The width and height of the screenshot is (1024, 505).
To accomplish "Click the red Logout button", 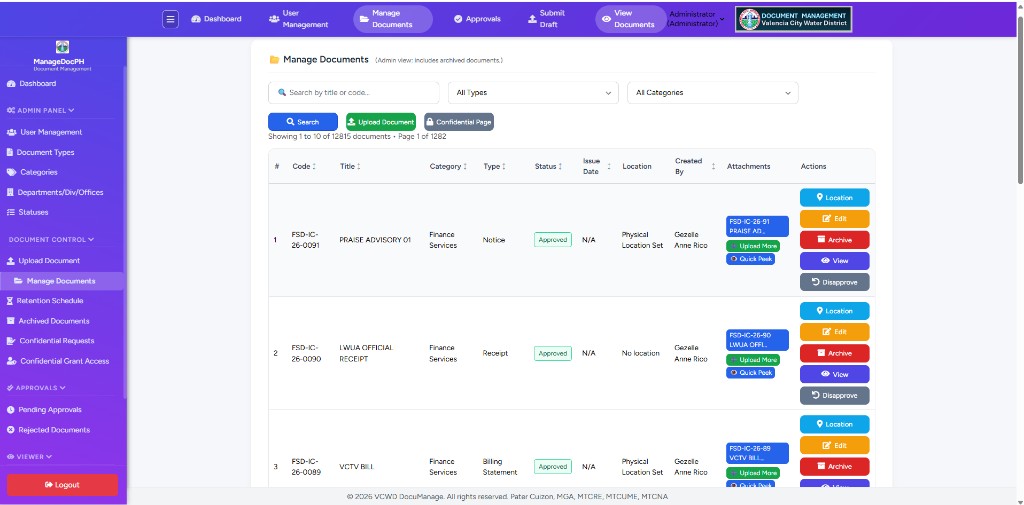I will click(62, 485).
